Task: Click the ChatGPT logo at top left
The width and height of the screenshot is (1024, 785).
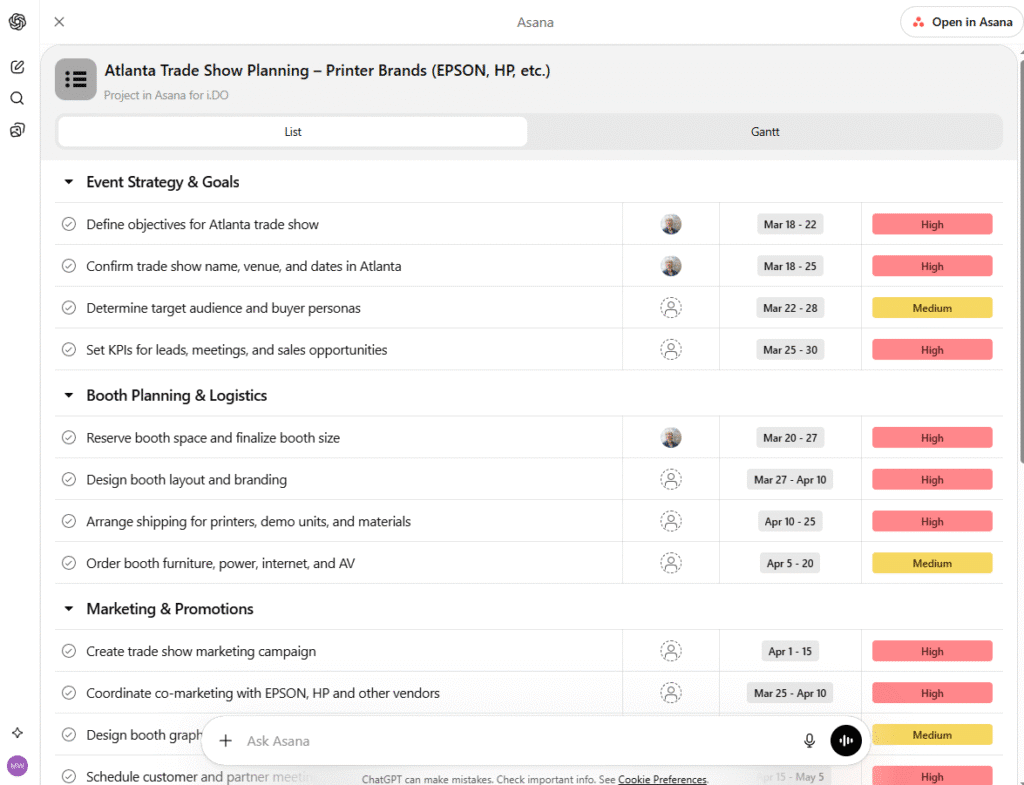Action: 16,22
